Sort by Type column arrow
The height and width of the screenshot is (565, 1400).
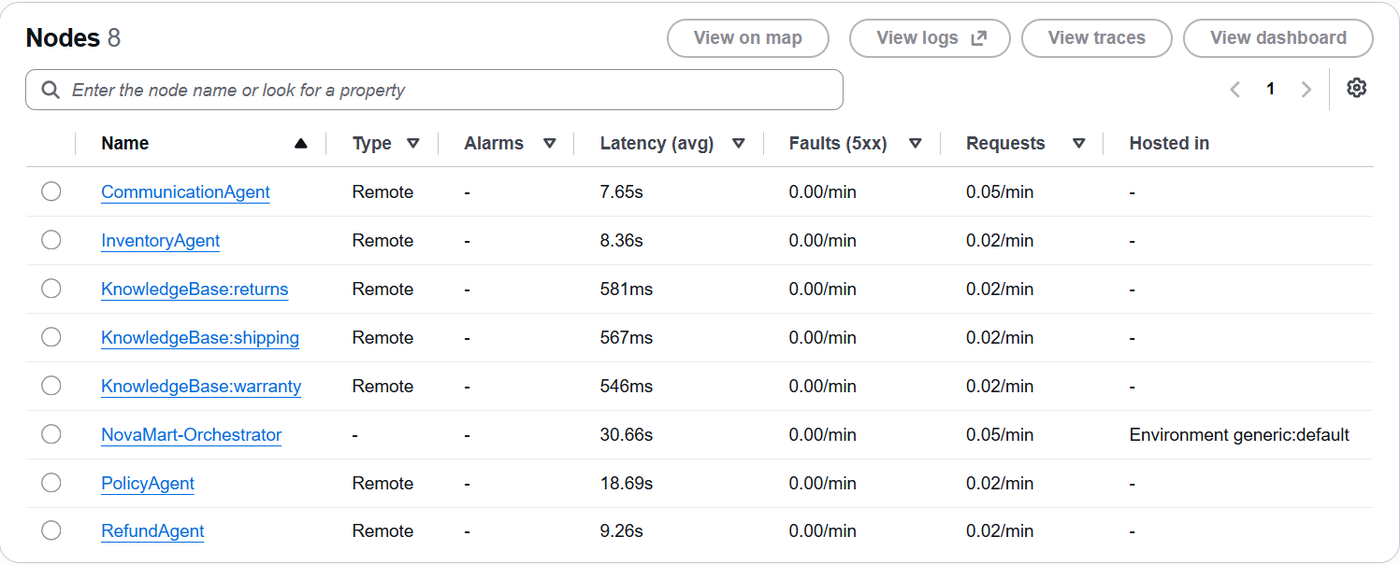click(413, 144)
